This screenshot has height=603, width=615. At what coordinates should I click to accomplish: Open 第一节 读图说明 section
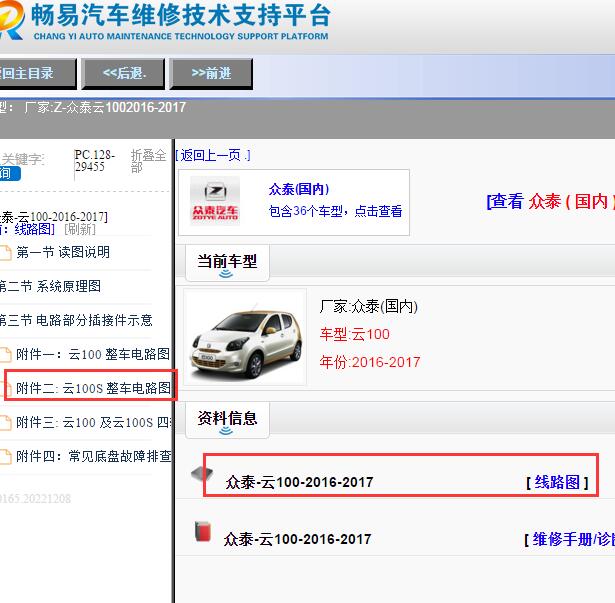tap(63, 252)
